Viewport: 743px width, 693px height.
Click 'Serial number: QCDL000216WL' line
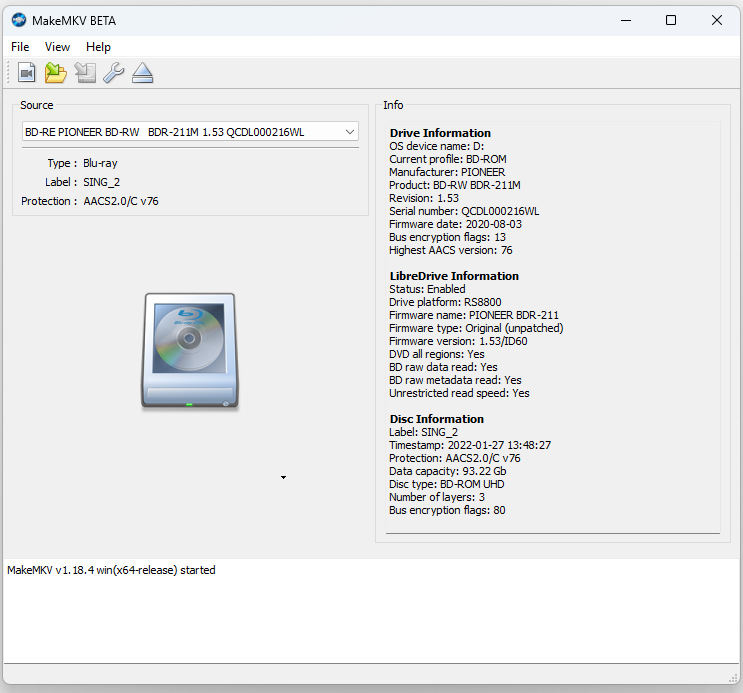[464, 211]
